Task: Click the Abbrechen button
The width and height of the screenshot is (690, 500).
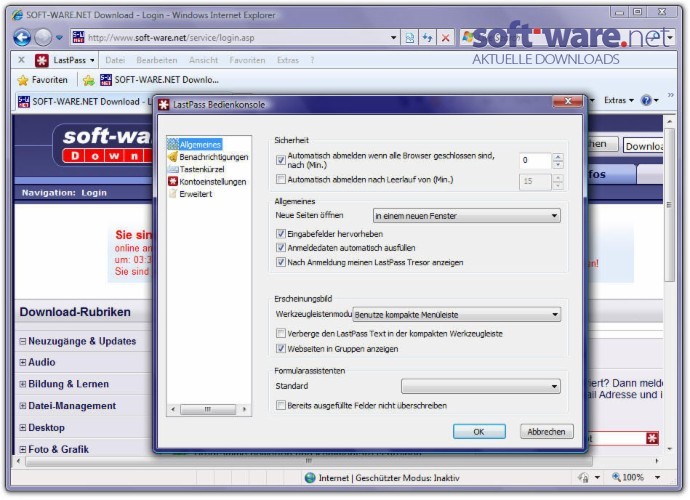Action: pyautogui.click(x=546, y=432)
